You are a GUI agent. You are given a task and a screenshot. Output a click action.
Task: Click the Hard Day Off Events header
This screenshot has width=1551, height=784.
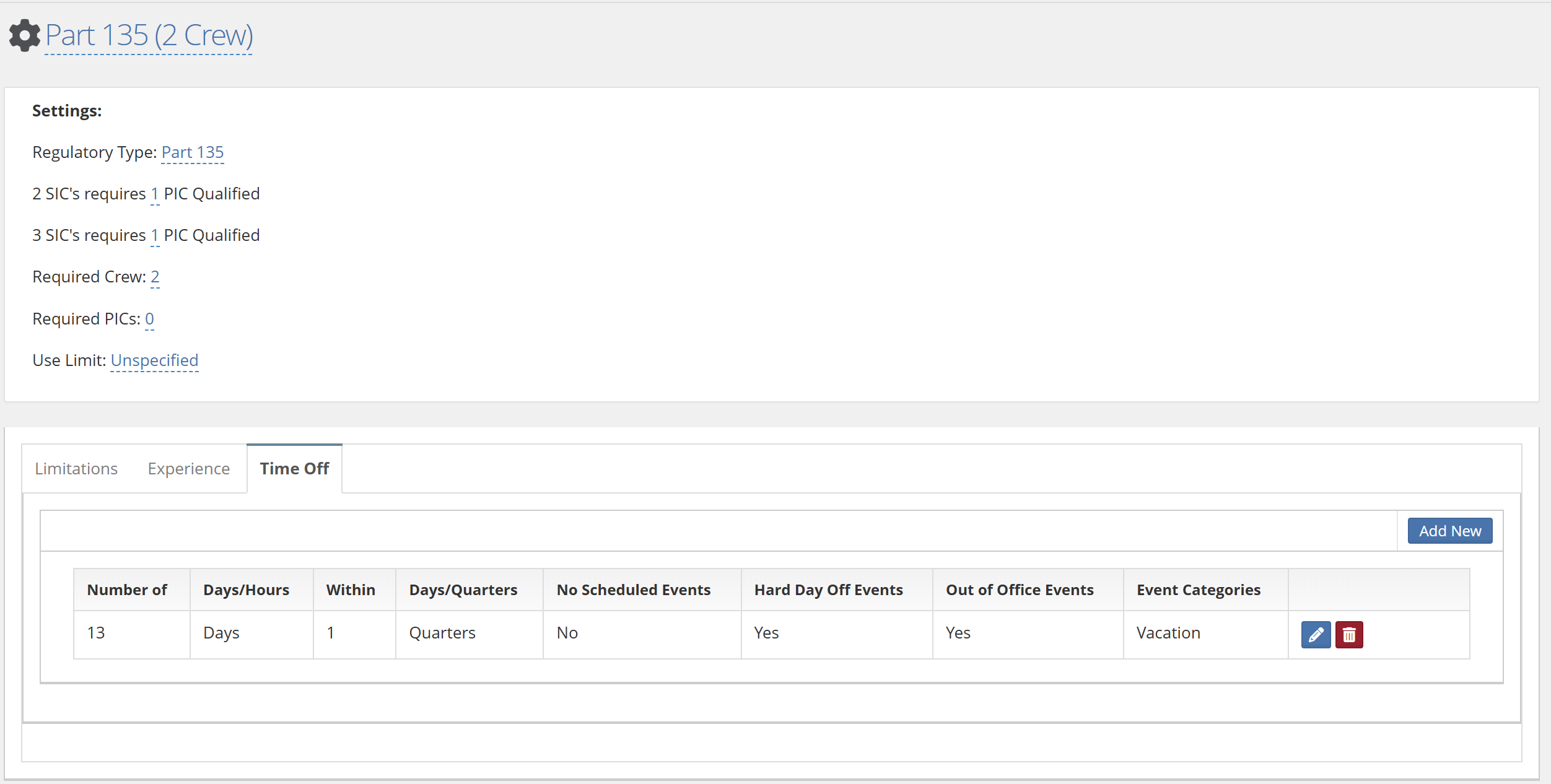click(x=828, y=590)
